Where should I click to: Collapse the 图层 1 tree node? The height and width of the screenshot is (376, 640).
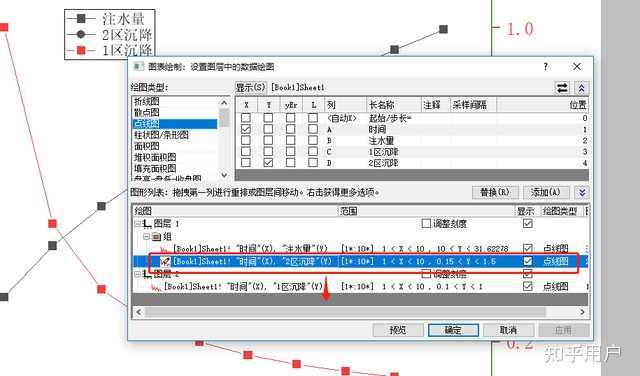coord(138,224)
